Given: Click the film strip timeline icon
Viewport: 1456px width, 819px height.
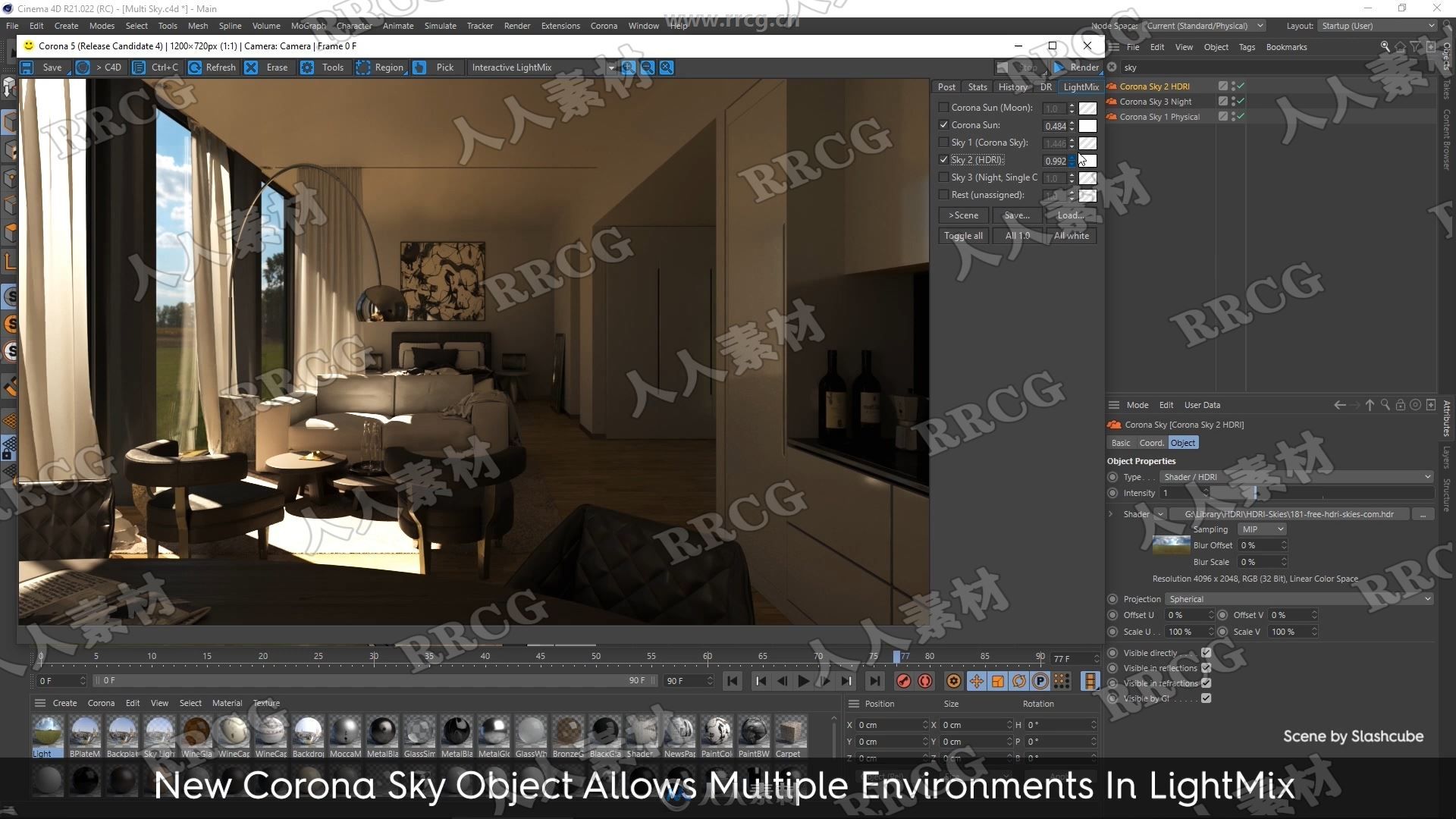Looking at the screenshot, I should [1090, 681].
